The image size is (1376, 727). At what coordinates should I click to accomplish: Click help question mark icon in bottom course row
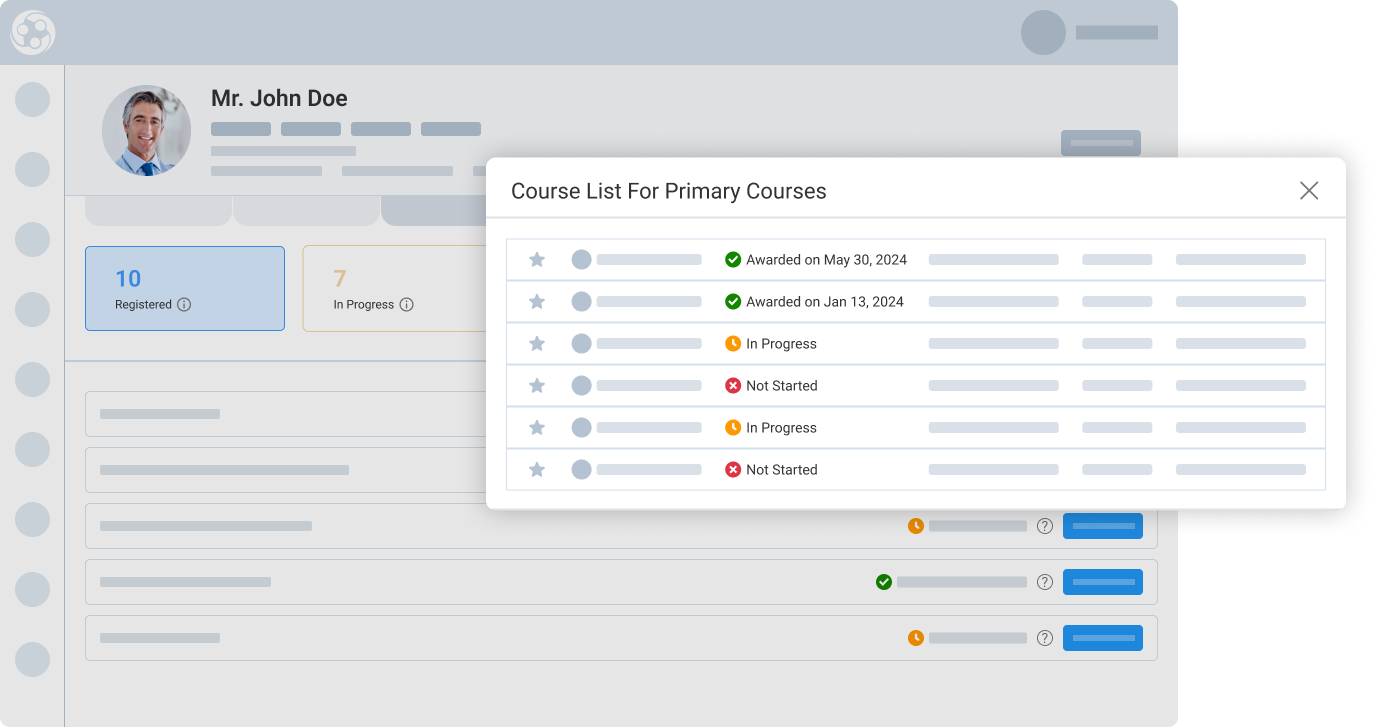[1044, 638]
